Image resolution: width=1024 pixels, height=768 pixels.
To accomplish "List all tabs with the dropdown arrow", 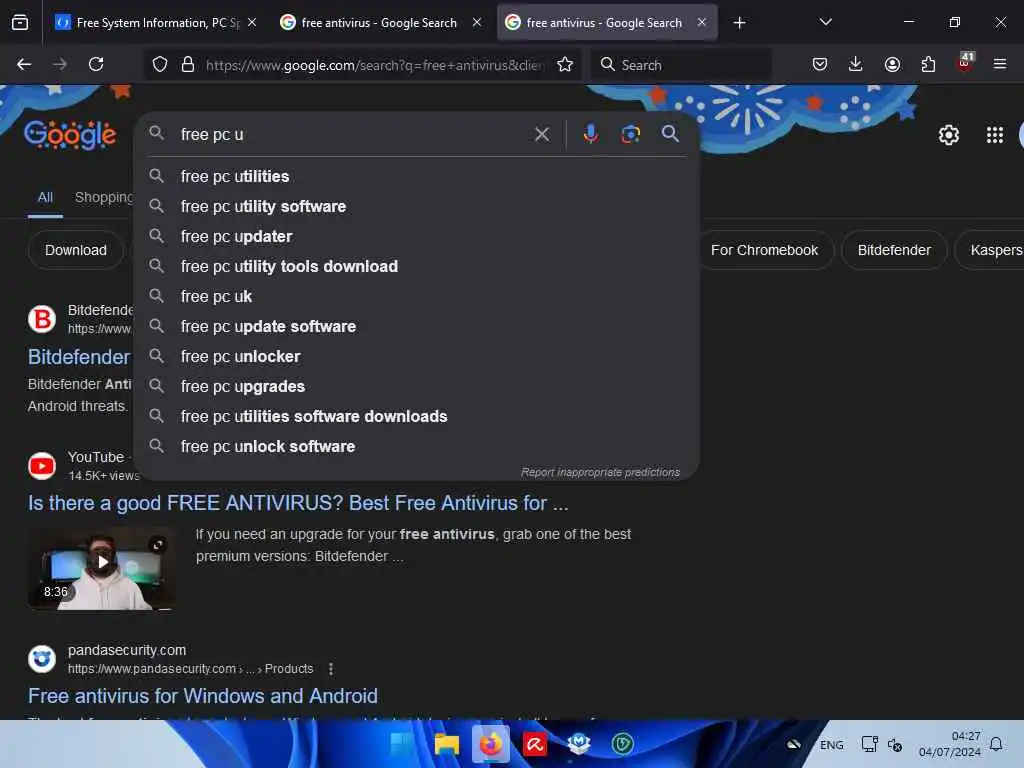I will (x=825, y=22).
